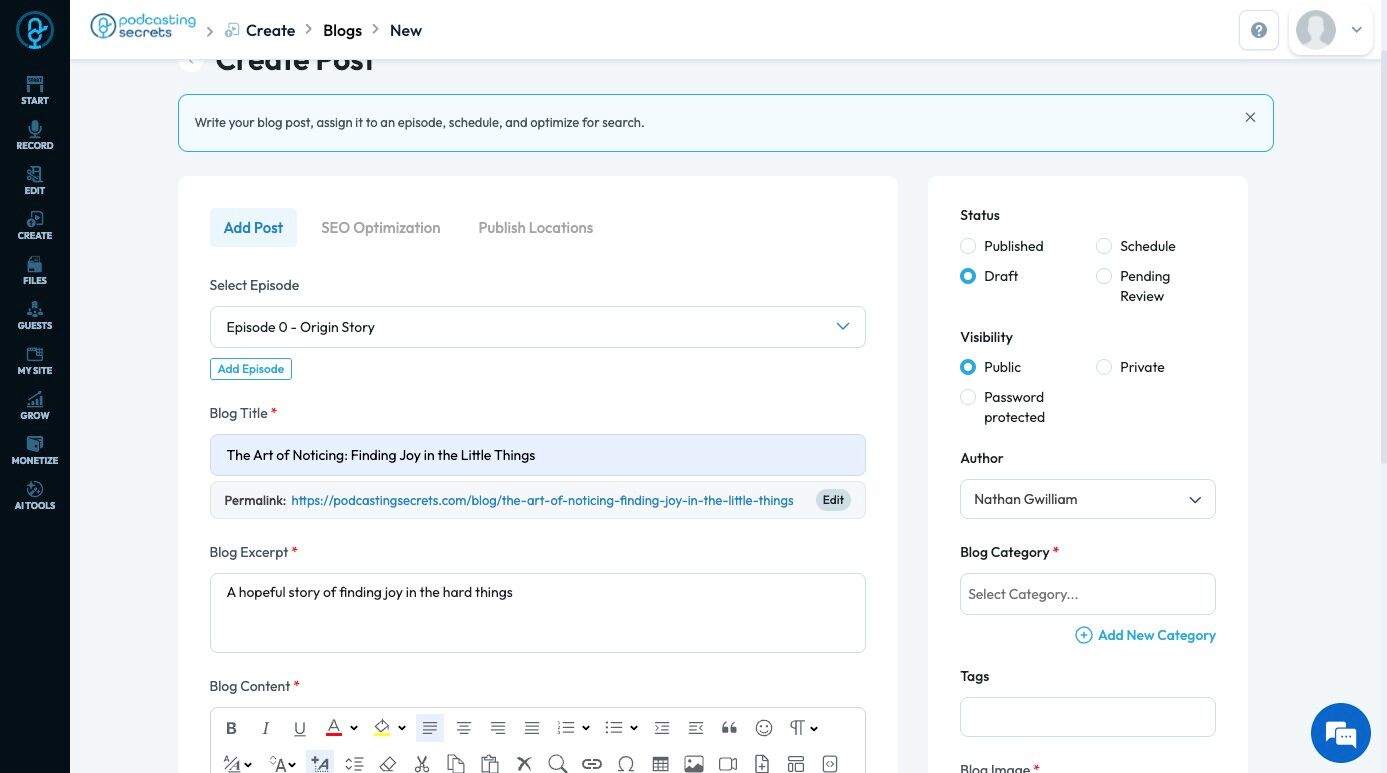The height and width of the screenshot is (773, 1387).
Task: Open the Record section in sidebar
Action: click(35, 135)
